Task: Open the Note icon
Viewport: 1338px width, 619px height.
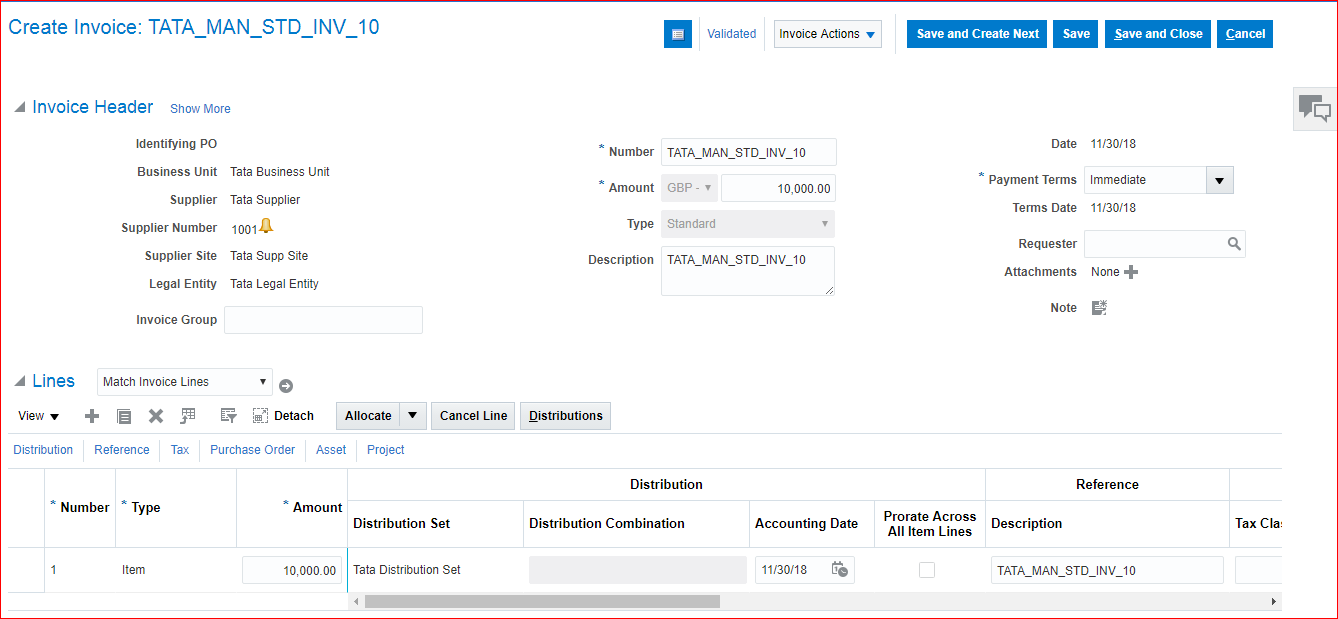Action: tap(1099, 308)
